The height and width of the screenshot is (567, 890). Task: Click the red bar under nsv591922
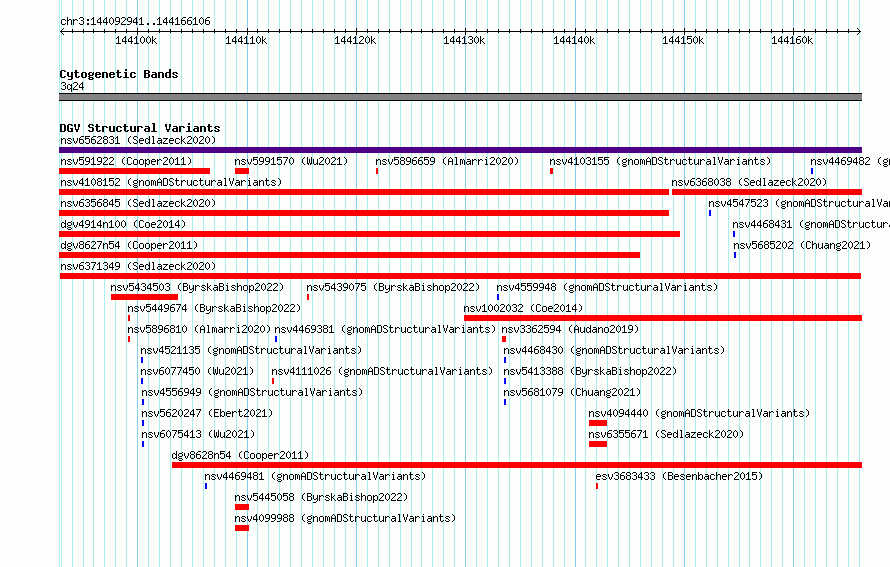pos(135,171)
